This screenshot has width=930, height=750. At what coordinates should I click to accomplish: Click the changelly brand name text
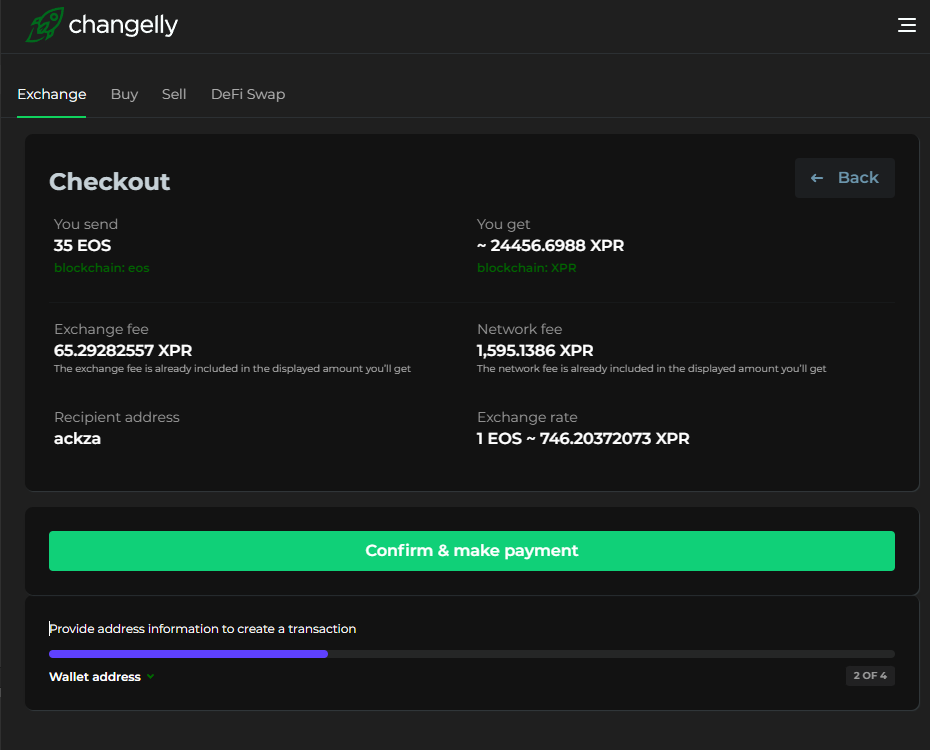click(123, 25)
